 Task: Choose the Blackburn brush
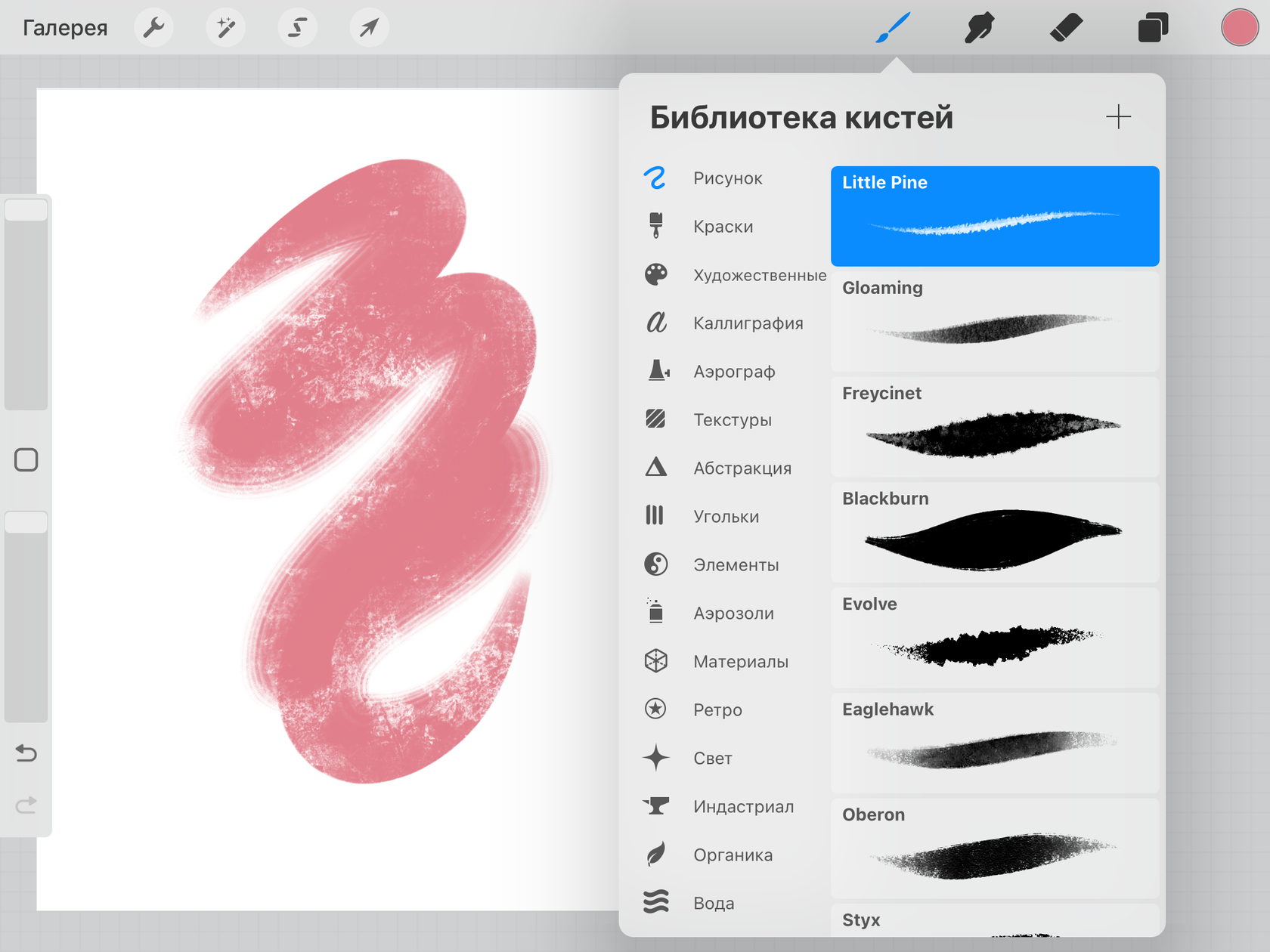(x=995, y=532)
